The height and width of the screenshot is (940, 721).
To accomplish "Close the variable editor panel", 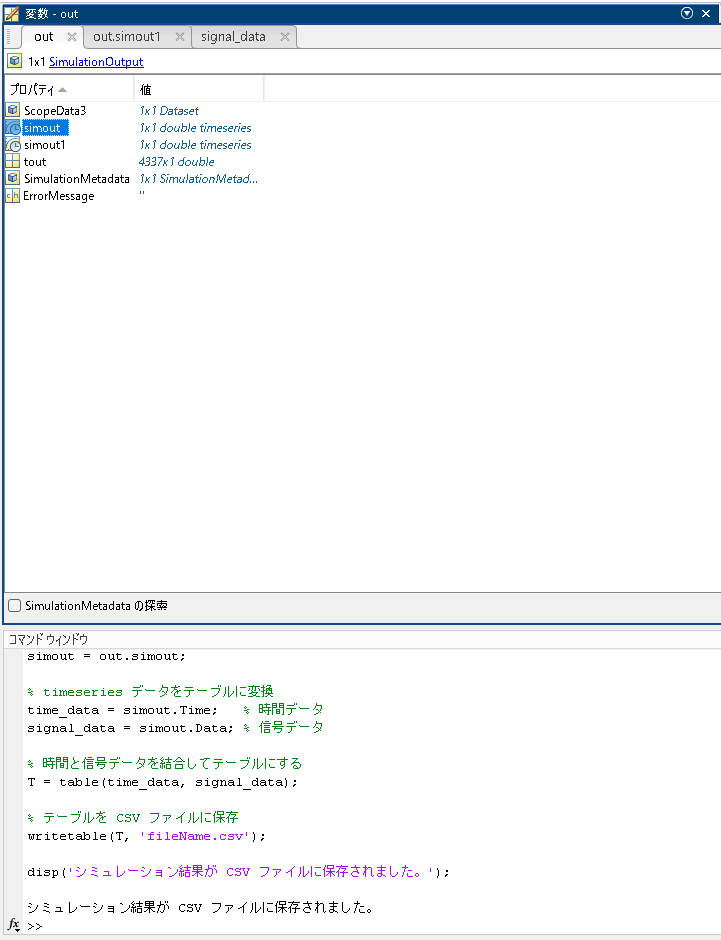I will (706, 13).
